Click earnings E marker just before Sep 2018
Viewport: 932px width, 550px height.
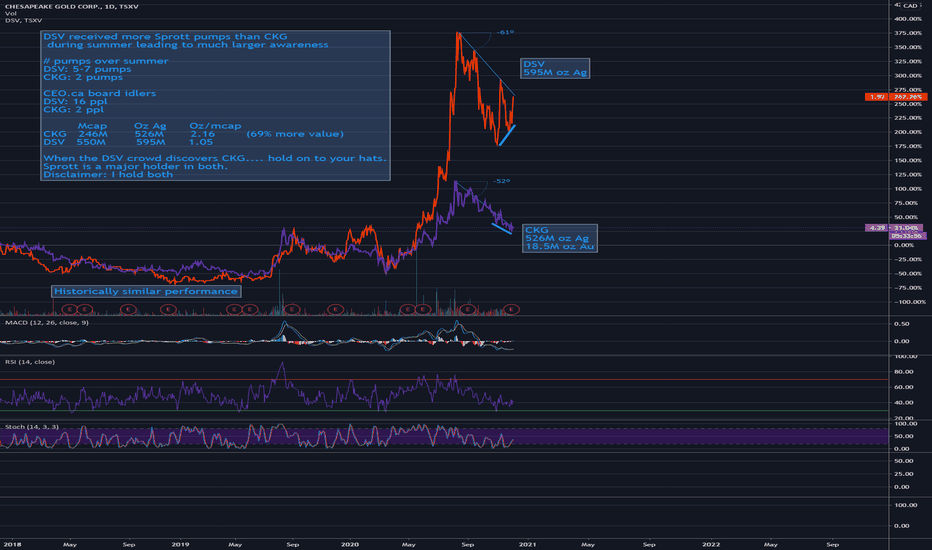tap(128, 309)
